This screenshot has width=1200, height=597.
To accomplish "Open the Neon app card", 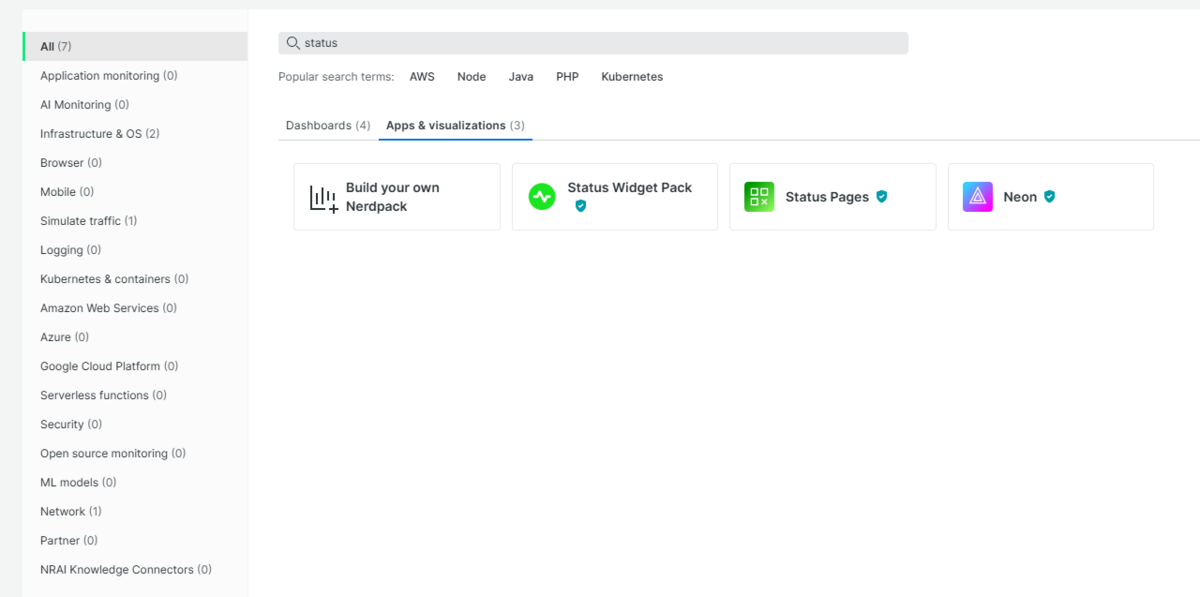I will pos(1051,197).
